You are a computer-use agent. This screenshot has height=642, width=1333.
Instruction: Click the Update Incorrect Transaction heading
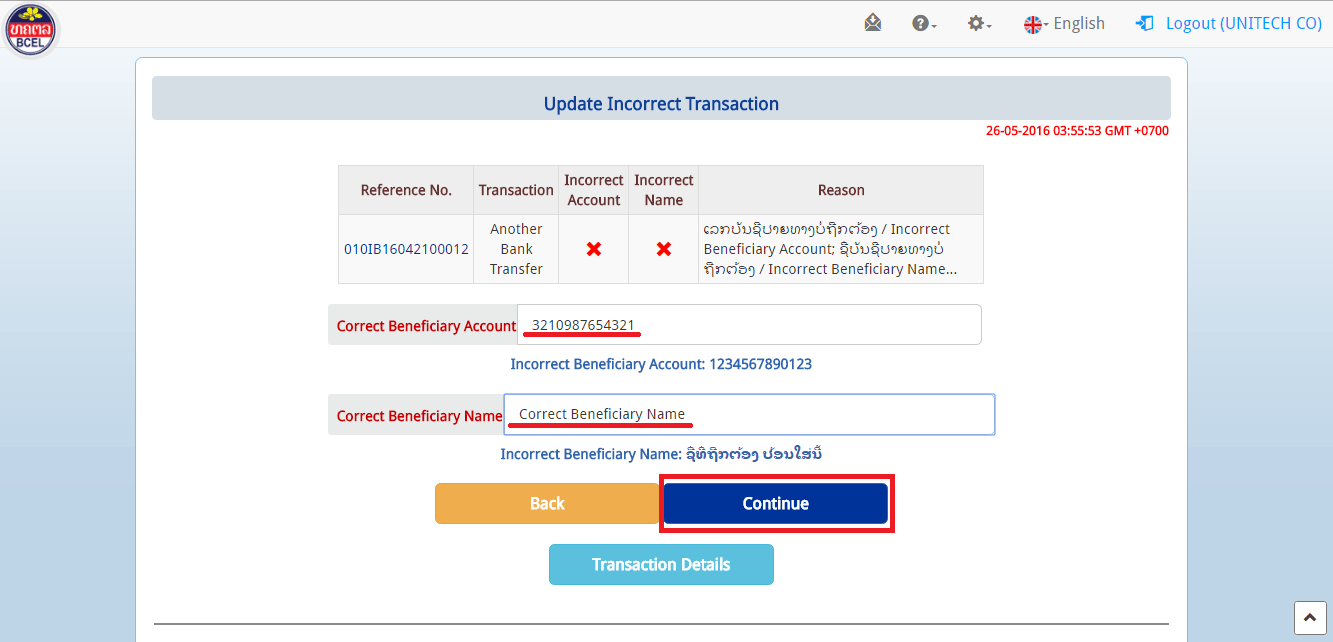[661, 104]
